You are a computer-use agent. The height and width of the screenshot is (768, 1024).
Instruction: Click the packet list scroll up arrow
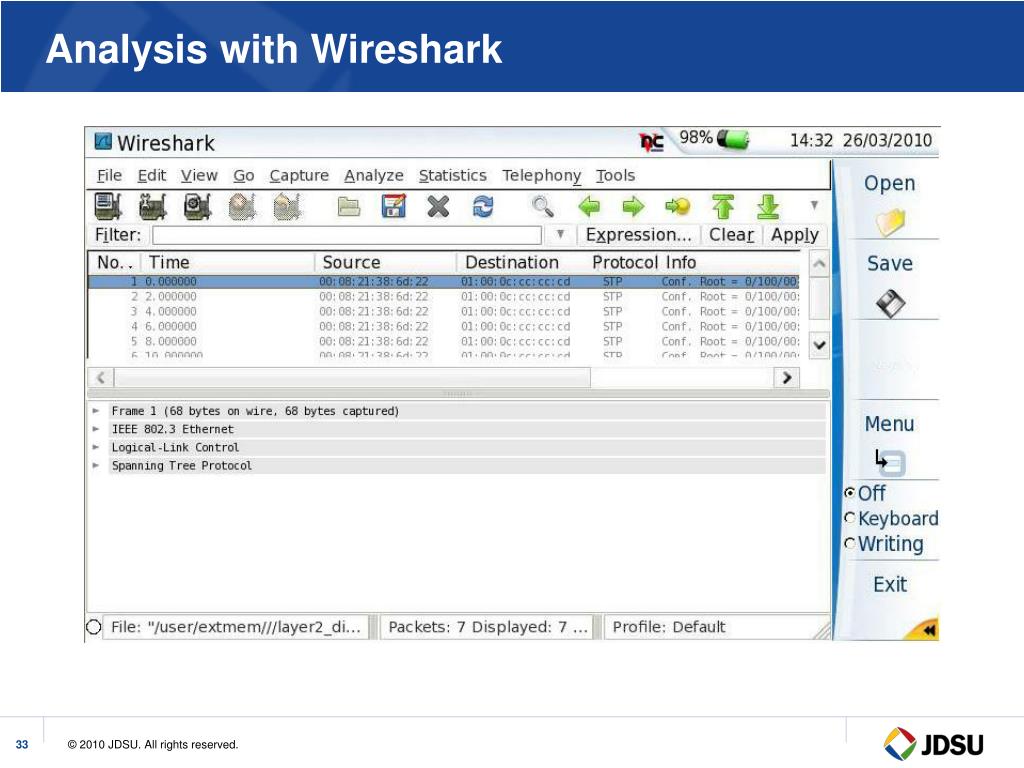tap(819, 264)
